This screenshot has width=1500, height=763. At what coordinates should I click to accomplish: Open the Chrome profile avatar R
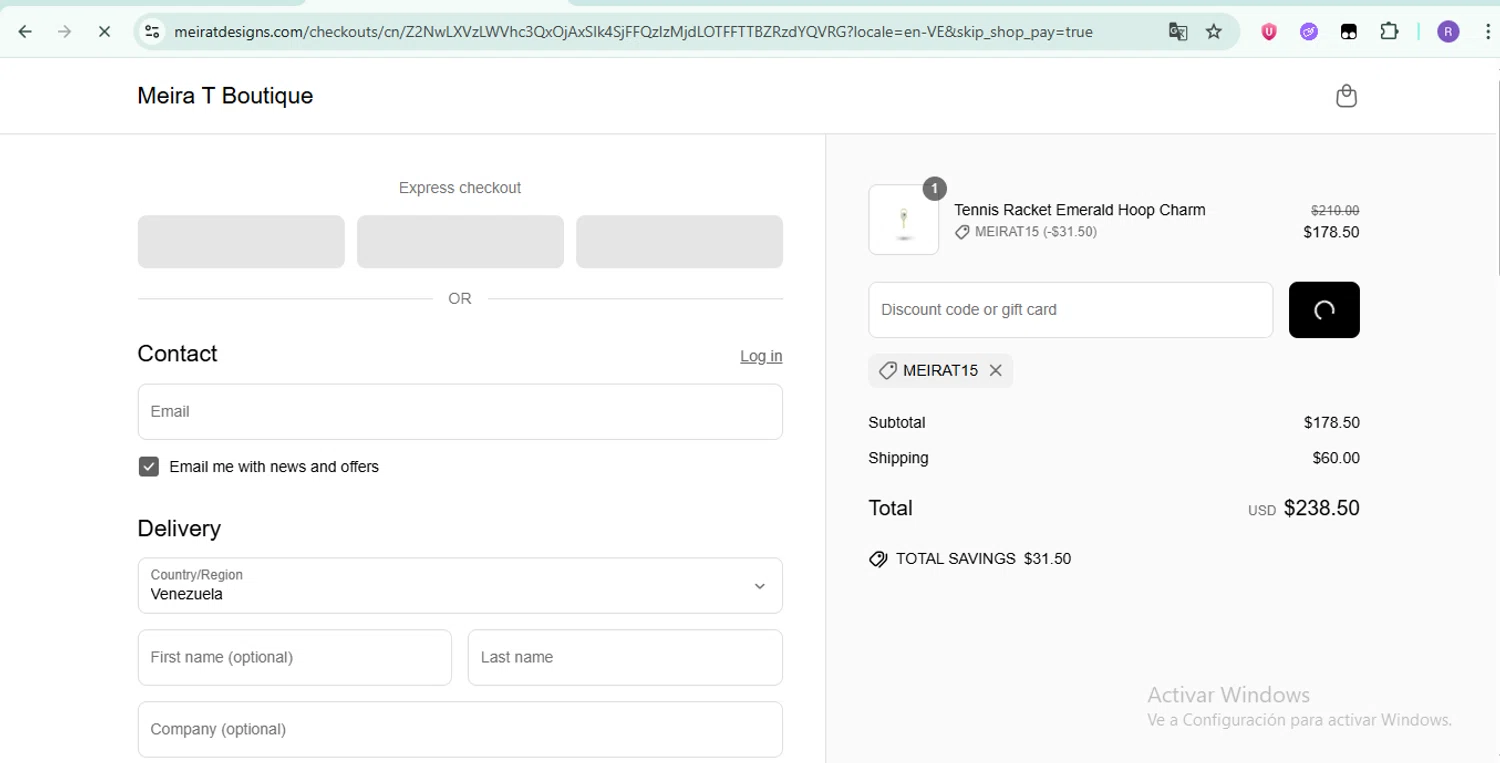[x=1448, y=32]
